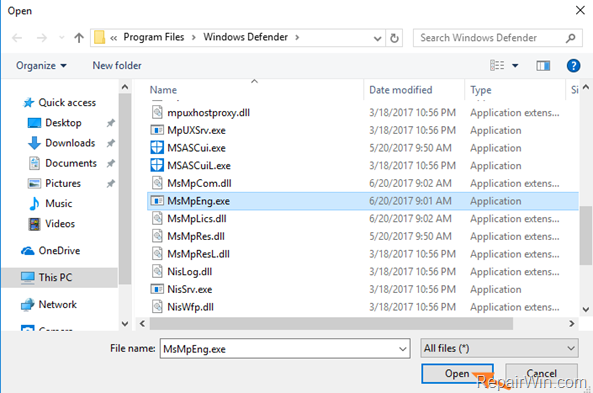Open the view options dropdown arrow
593x393 pixels.
[515, 66]
